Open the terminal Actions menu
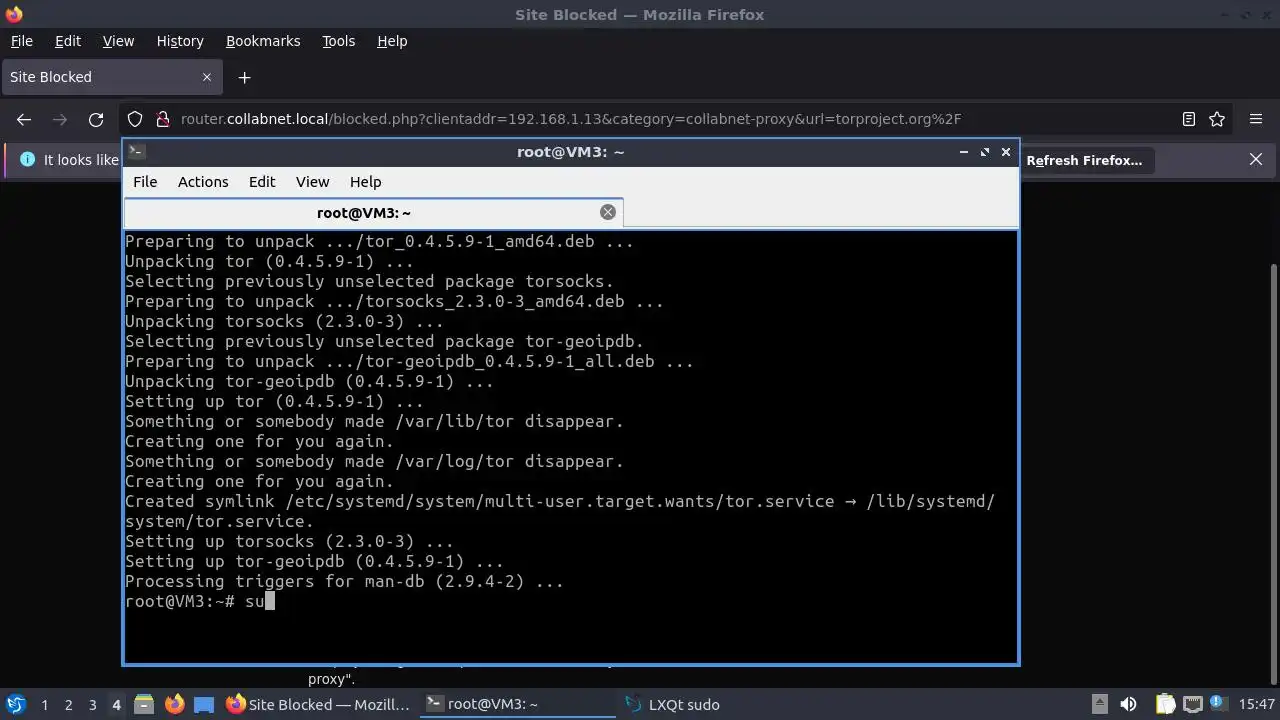1280x720 pixels. (203, 182)
